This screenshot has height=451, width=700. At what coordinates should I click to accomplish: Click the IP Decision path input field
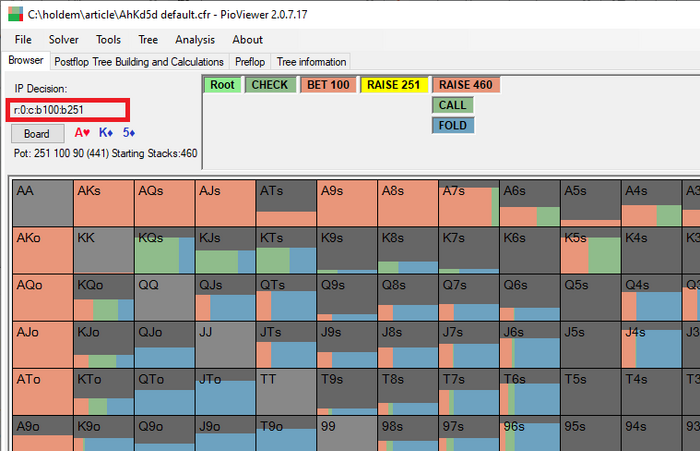(68, 110)
